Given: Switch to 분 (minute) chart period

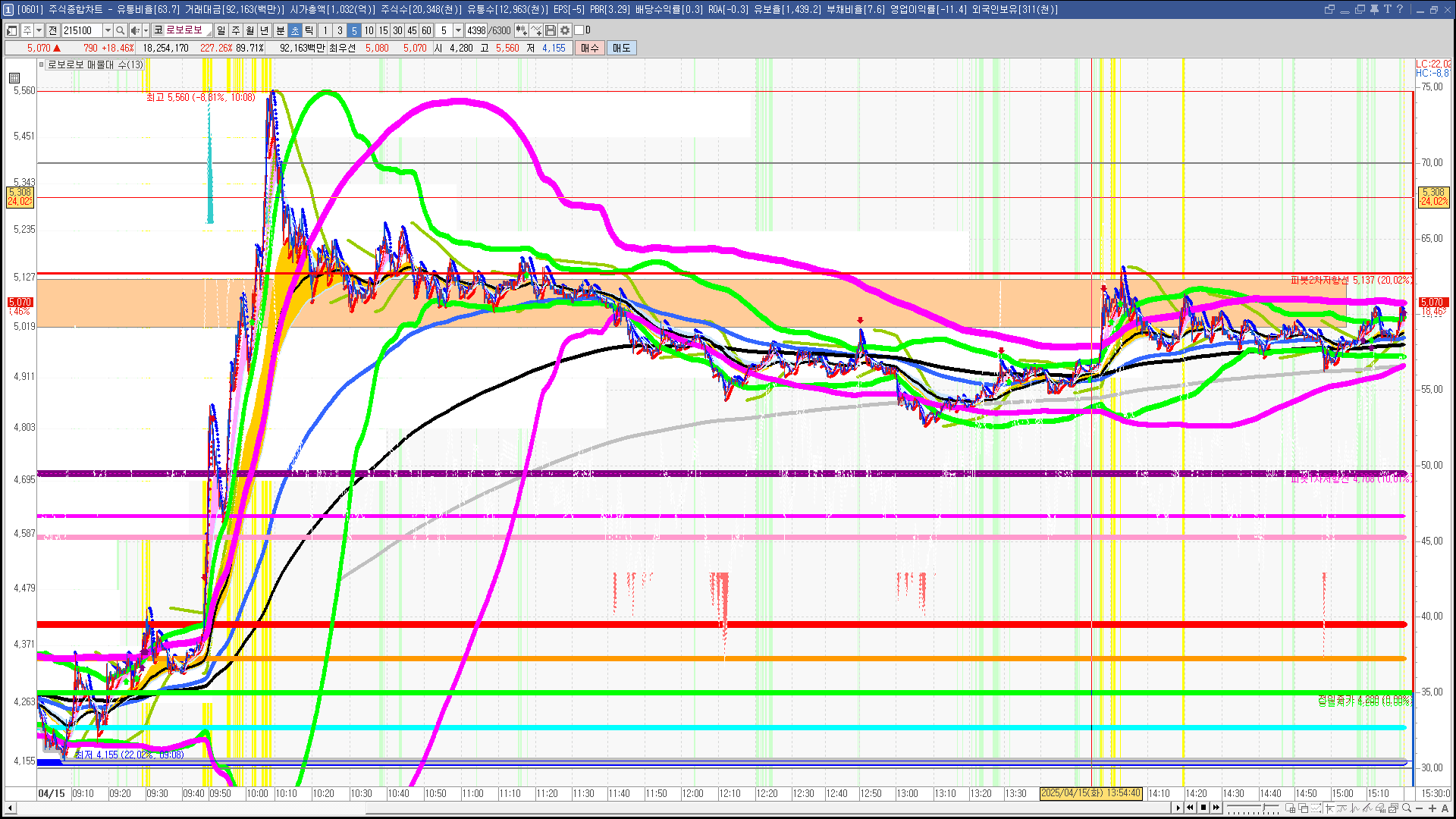Looking at the screenshot, I should [x=280, y=30].
